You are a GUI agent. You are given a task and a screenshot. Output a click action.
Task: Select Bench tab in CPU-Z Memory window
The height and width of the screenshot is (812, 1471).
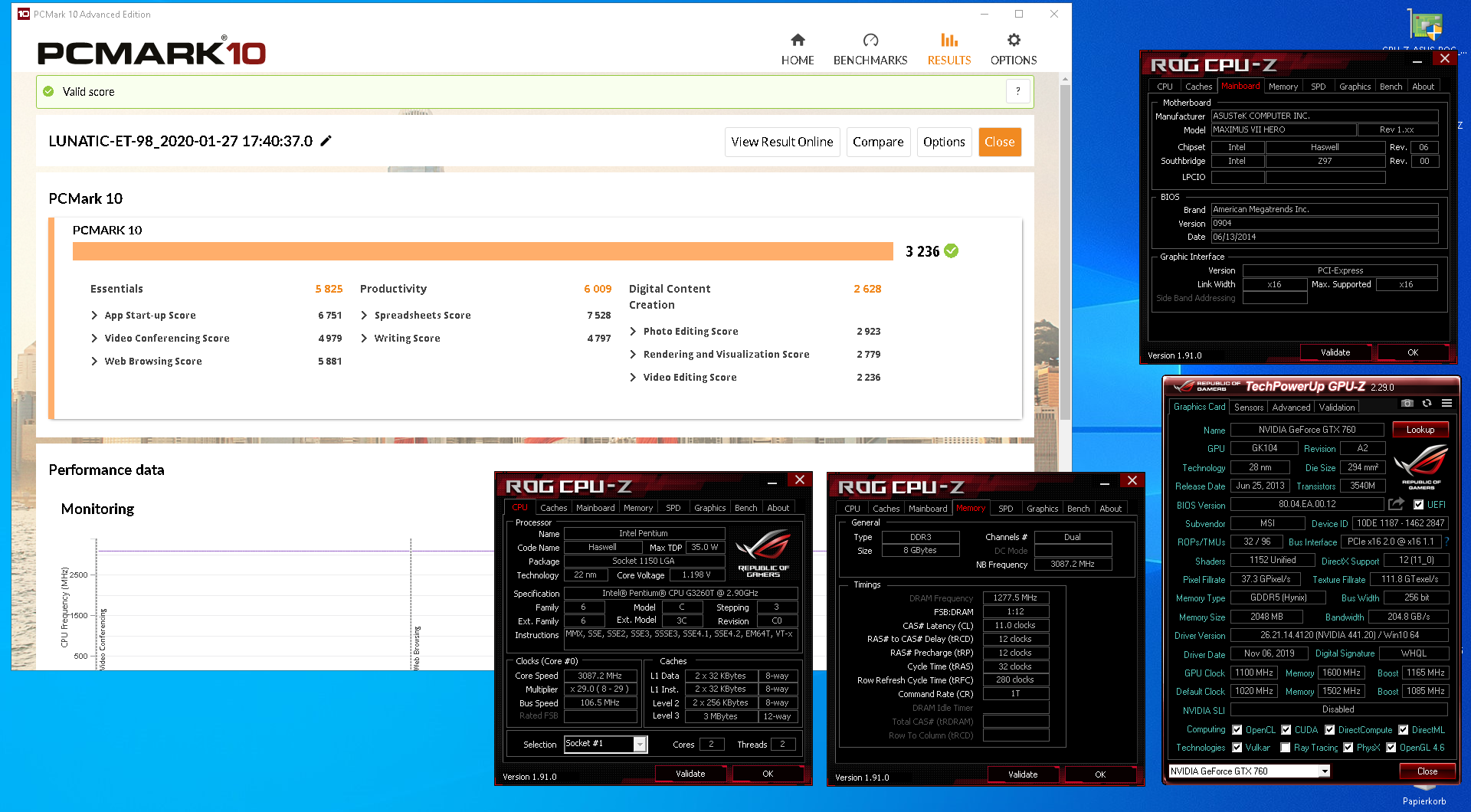[1078, 509]
